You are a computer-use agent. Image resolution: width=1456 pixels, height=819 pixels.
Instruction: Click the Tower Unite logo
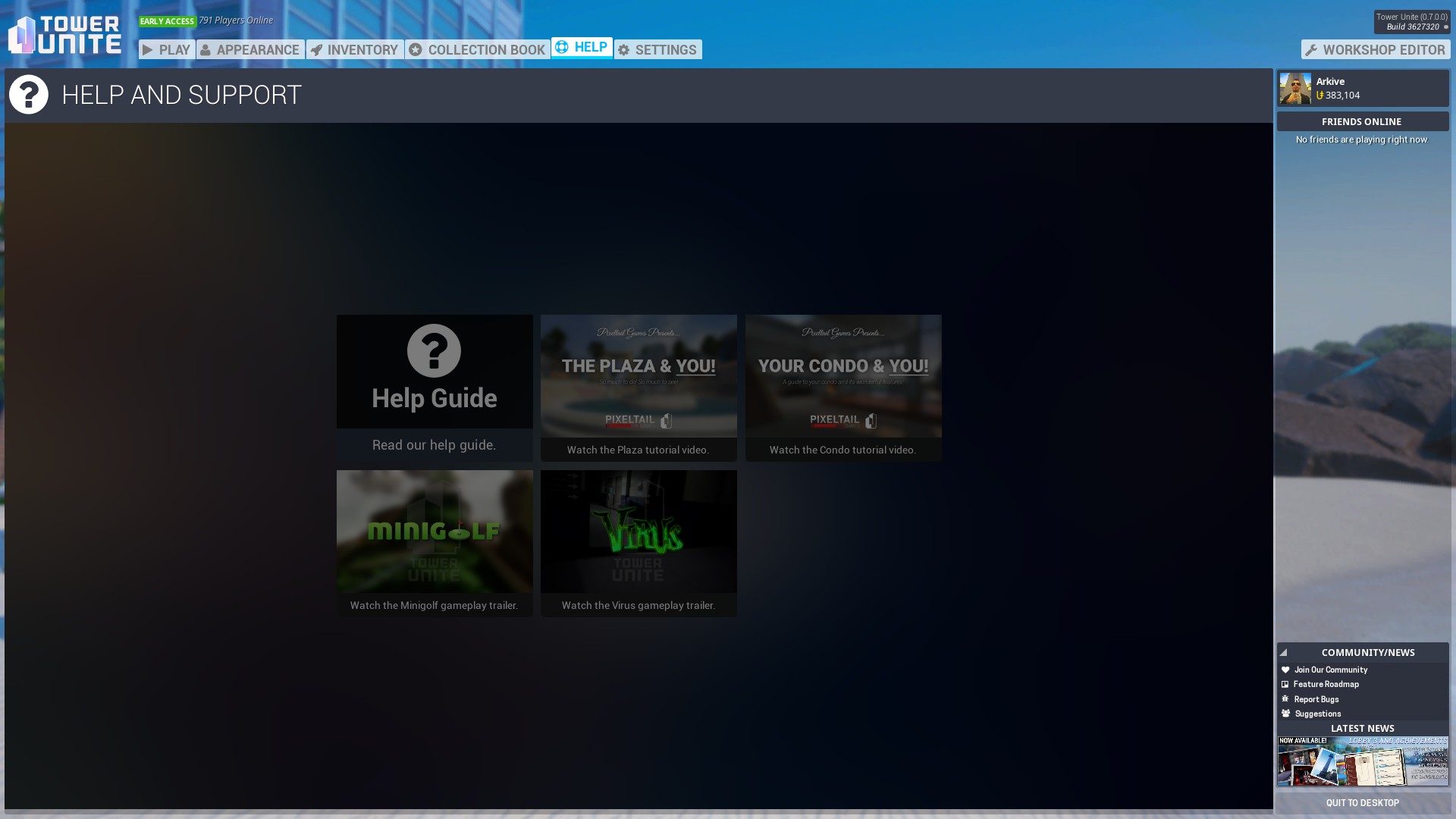pos(64,35)
